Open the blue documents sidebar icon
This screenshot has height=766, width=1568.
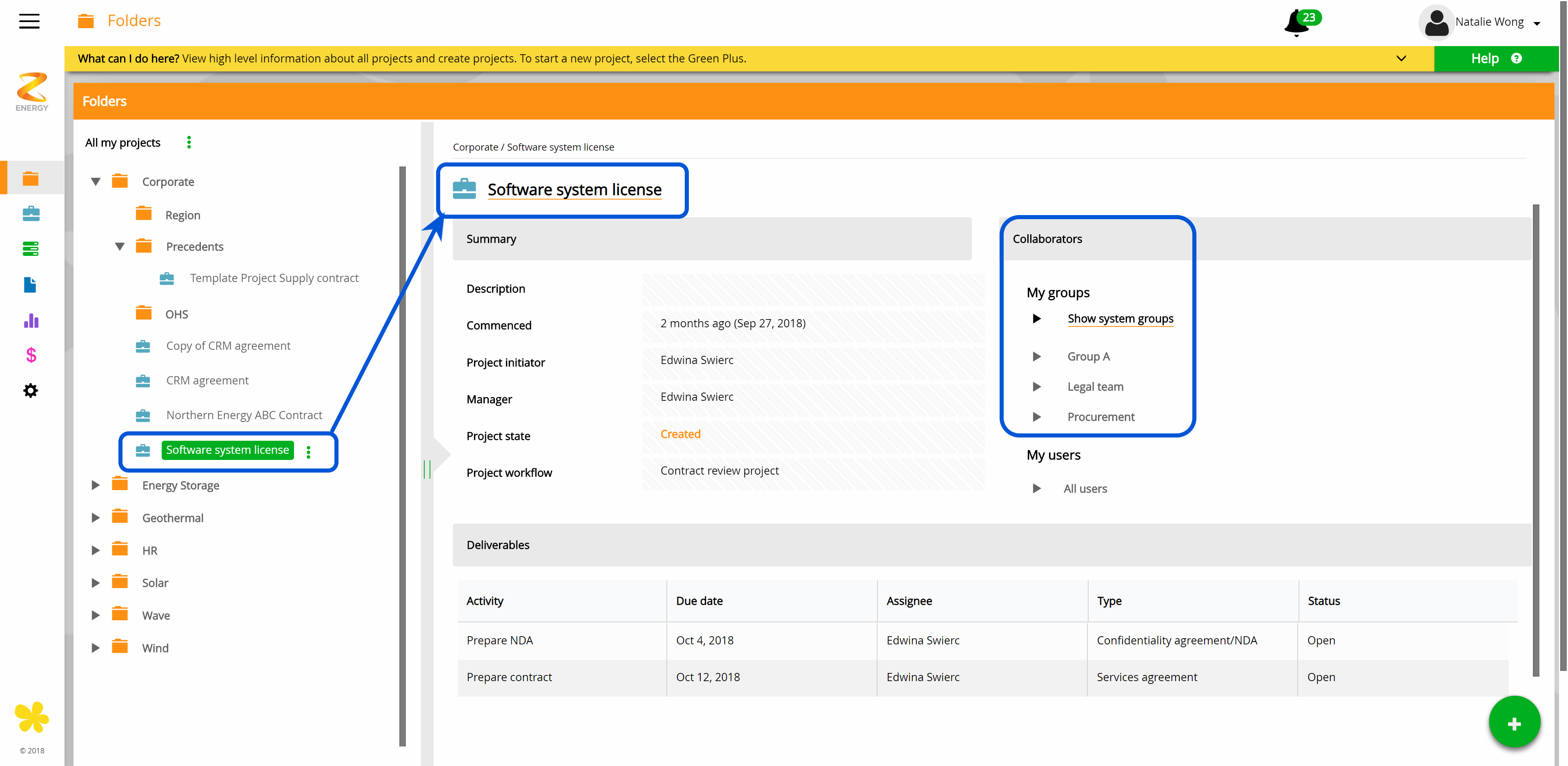click(31, 284)
